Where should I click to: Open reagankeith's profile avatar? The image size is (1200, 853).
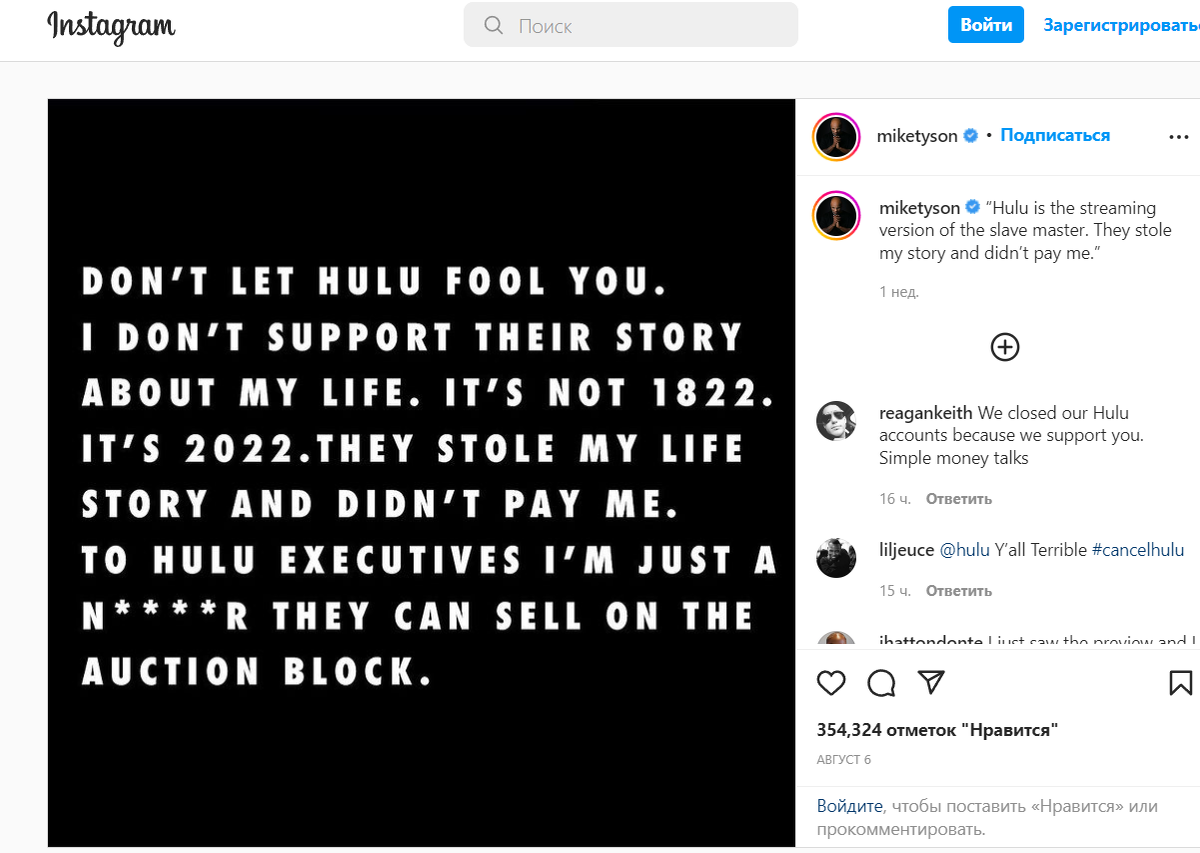[836, 421]
